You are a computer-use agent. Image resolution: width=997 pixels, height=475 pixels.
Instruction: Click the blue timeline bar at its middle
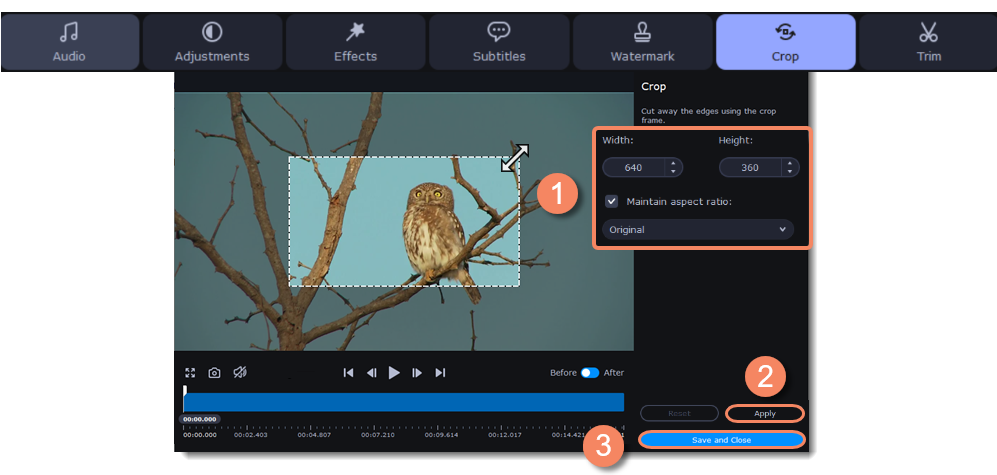point(404,402)
